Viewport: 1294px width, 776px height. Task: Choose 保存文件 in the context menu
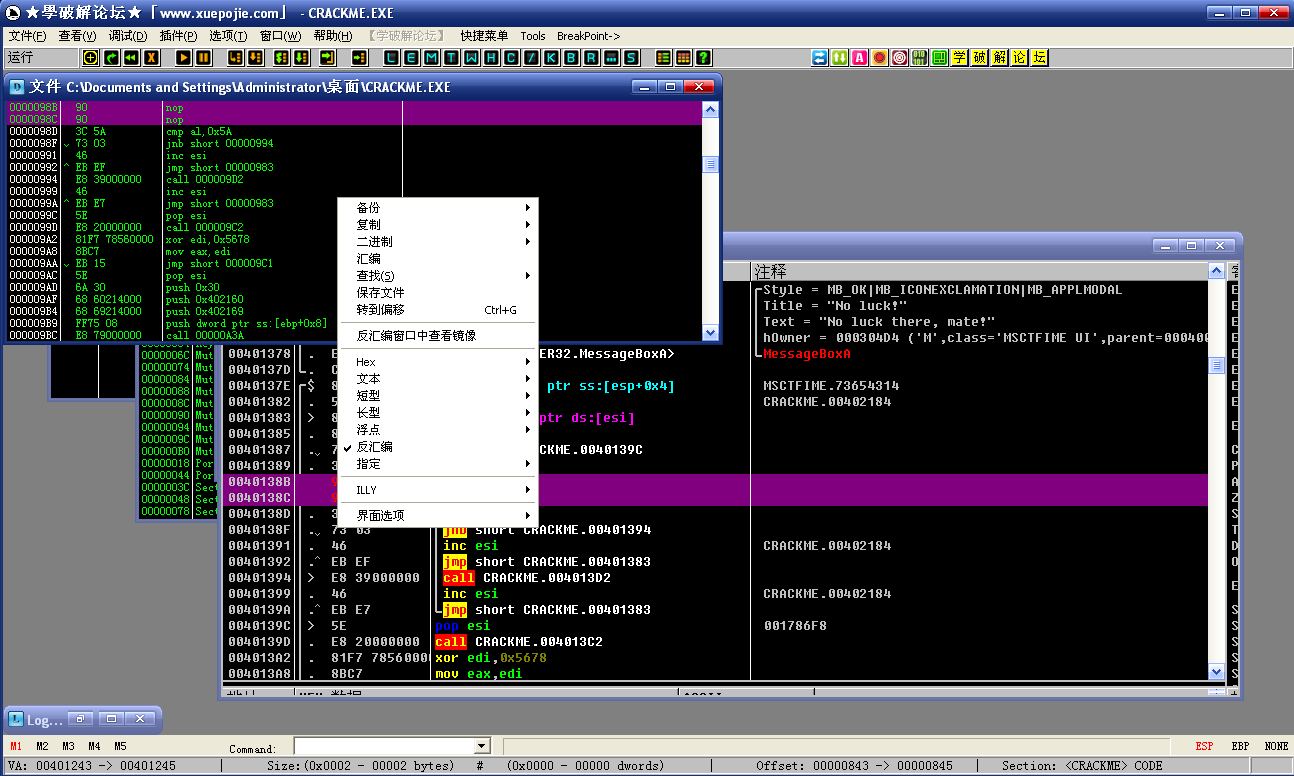click(438, 293)
